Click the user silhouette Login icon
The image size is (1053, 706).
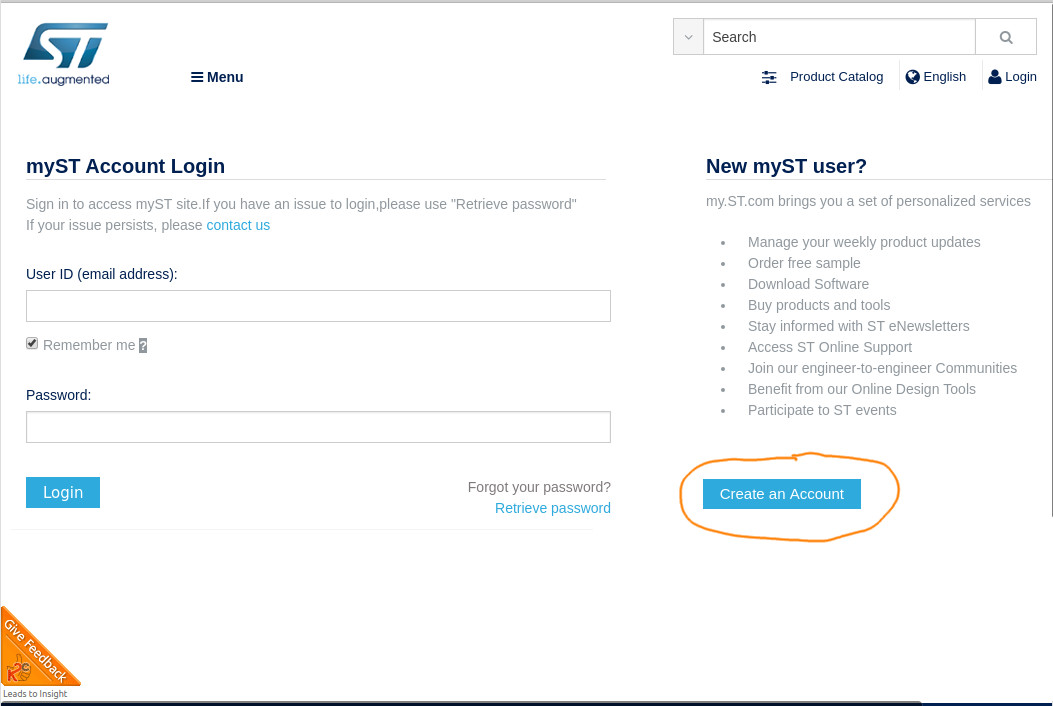(995, 77)
